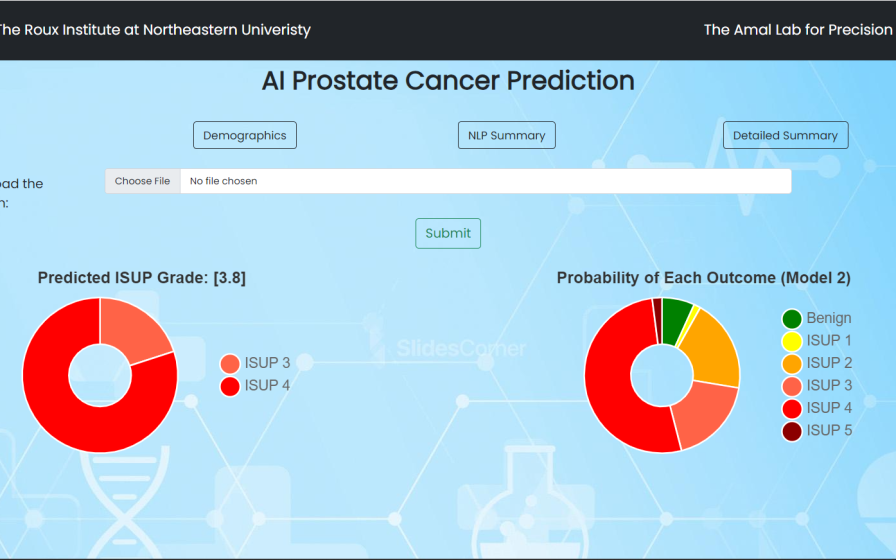This screenshot has height=560, width=896.
Task: Toggle the Benign legend entry
Action: coord(792,319)
